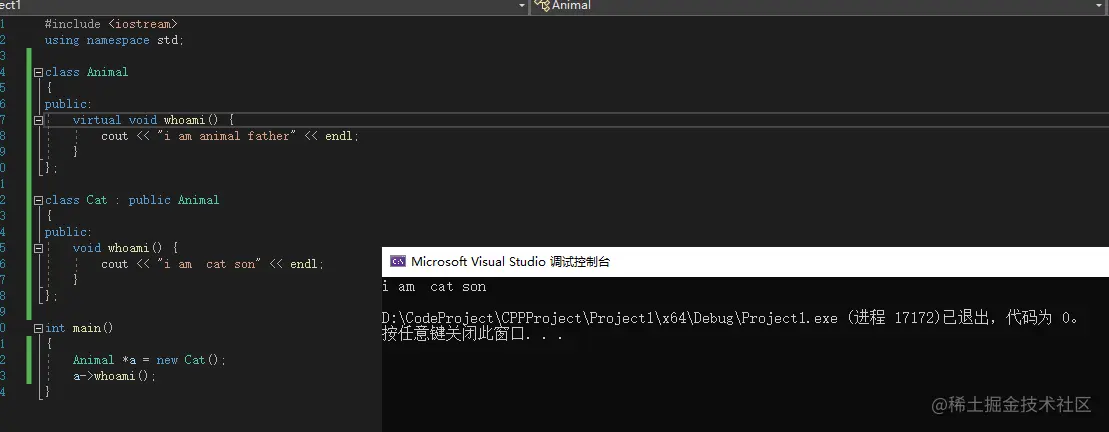Click the Project1.exe exit path line in console
Viewport: 1109px width, 432px height.
731,318
